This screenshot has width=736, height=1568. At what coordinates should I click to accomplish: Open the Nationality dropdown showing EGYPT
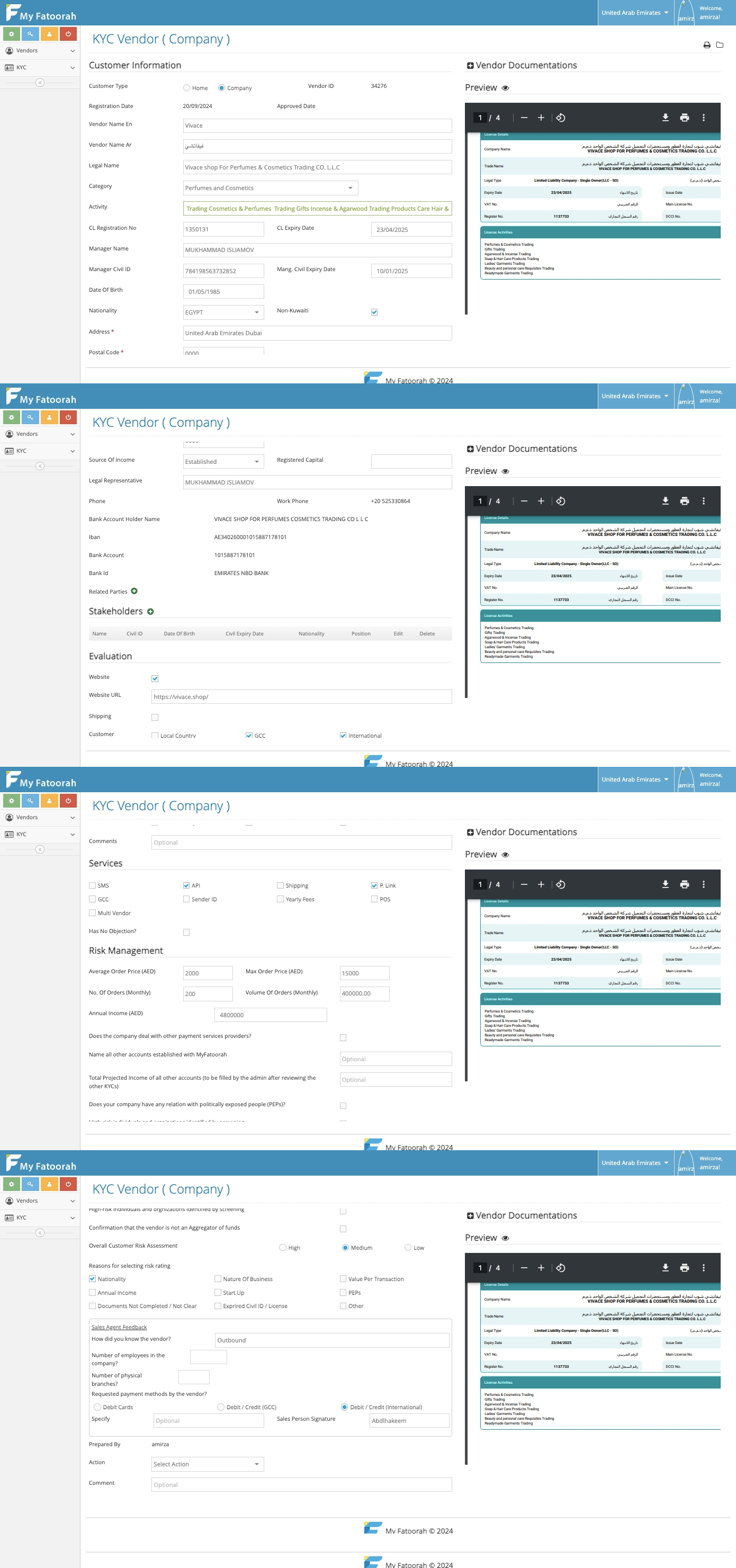[223, 312]
